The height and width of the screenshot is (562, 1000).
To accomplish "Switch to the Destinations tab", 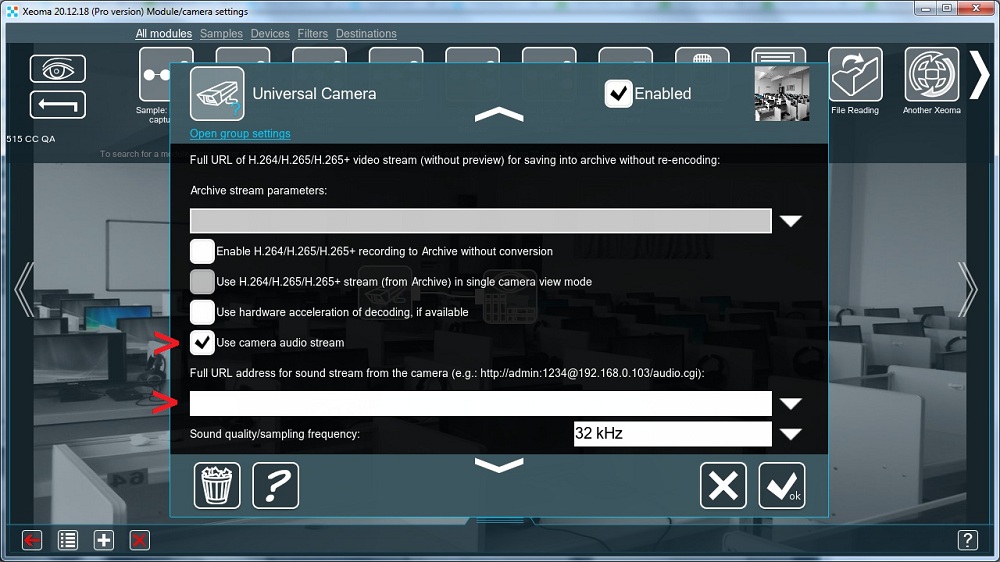I will (366, 34).
